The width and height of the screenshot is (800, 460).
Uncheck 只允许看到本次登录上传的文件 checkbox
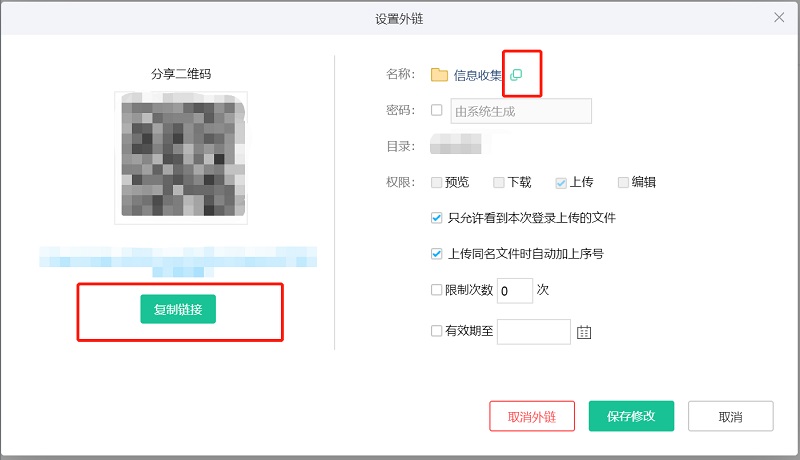click(x=436, y=218)
